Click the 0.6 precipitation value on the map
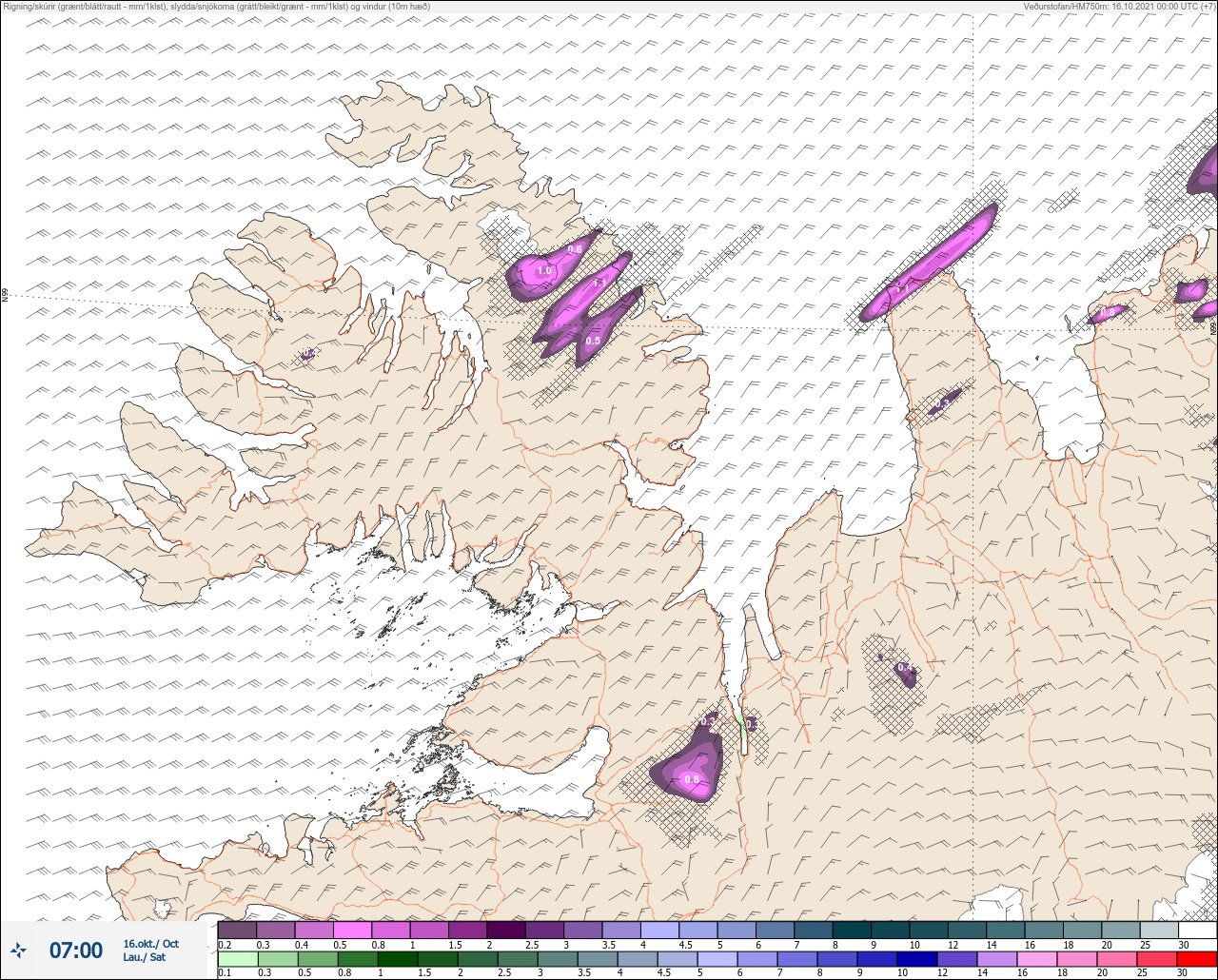This screenshot has height=980, width=1218. (575, 249)
